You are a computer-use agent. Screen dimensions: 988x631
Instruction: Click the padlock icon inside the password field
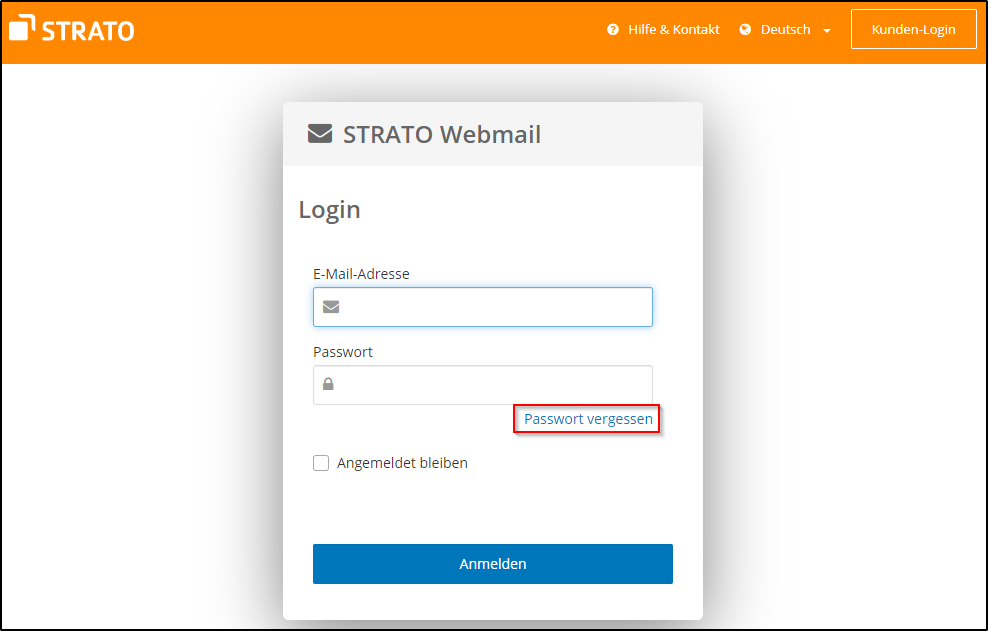point(328,384)
